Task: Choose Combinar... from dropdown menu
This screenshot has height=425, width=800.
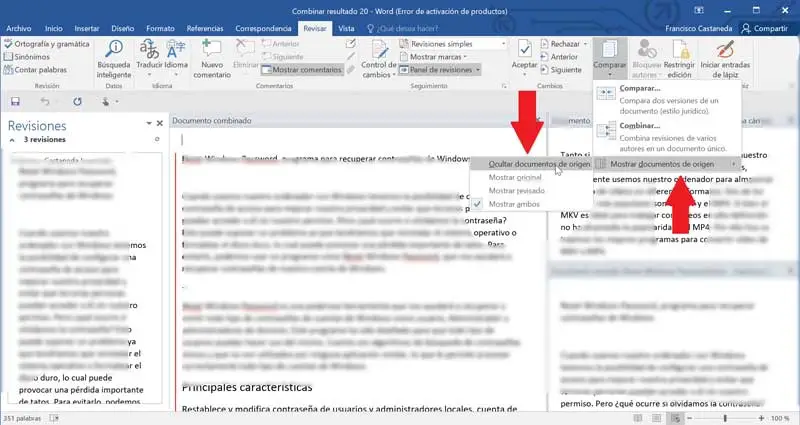Action: [x=667, y=137]
